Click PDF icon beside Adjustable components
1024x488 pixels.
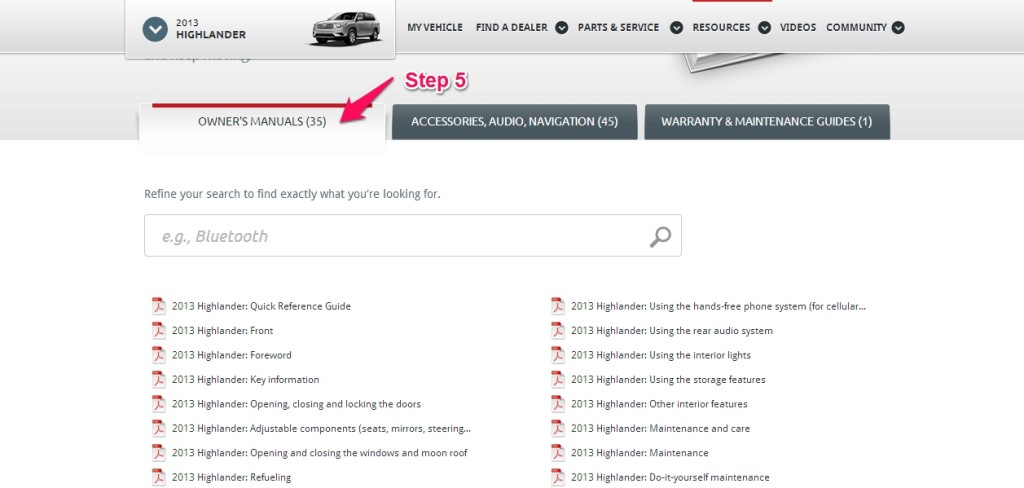point(159,429)
